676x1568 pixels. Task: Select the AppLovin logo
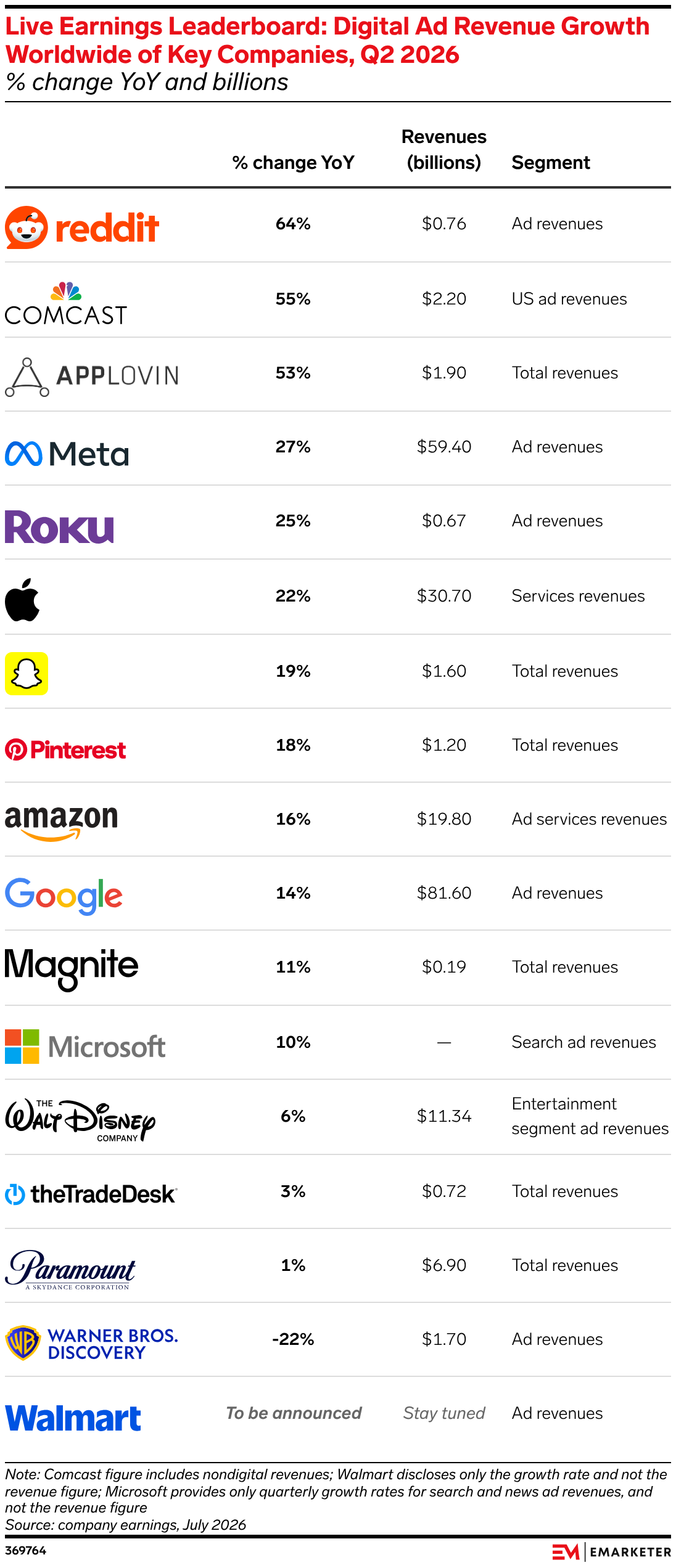point(92,376)
